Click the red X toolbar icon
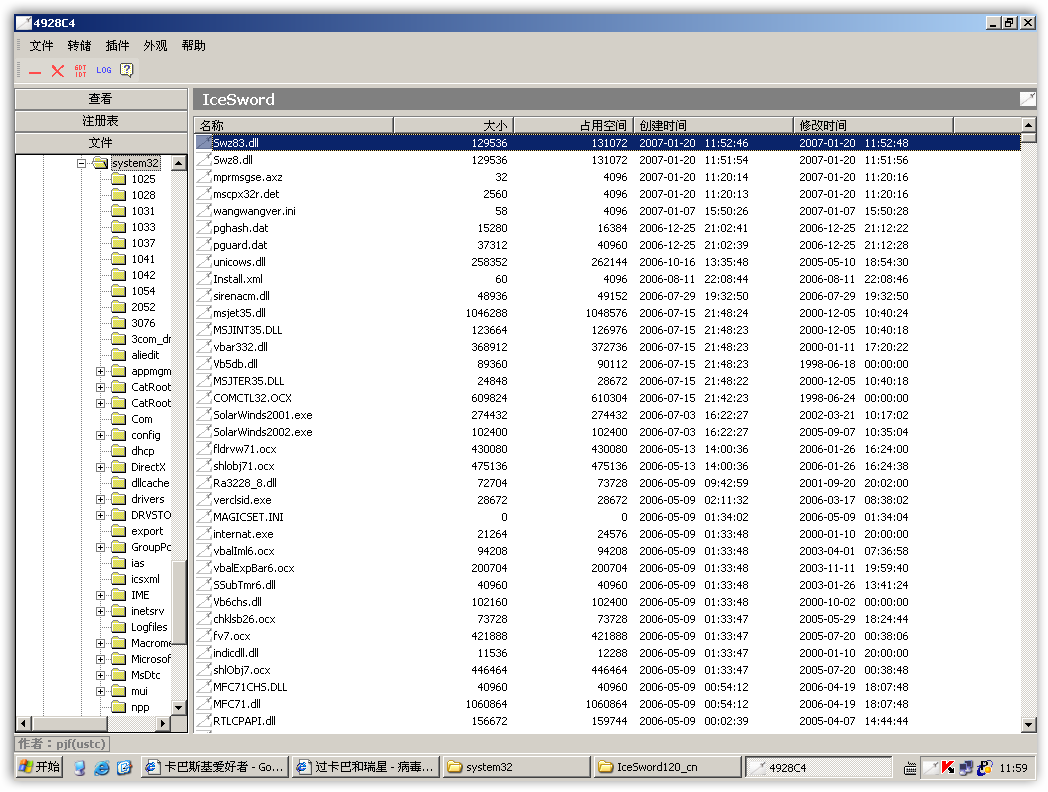The image size is (1048, 792). pyautogui.click(x=58, y=71)
